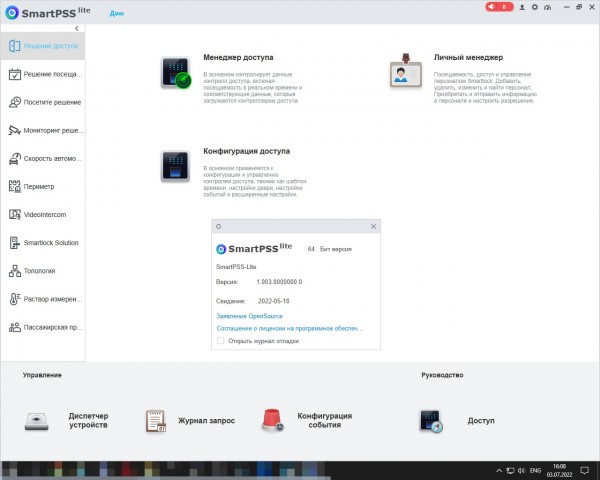
Task: Click the Диспетчер устройств drive icon
Action: (37, 421)
